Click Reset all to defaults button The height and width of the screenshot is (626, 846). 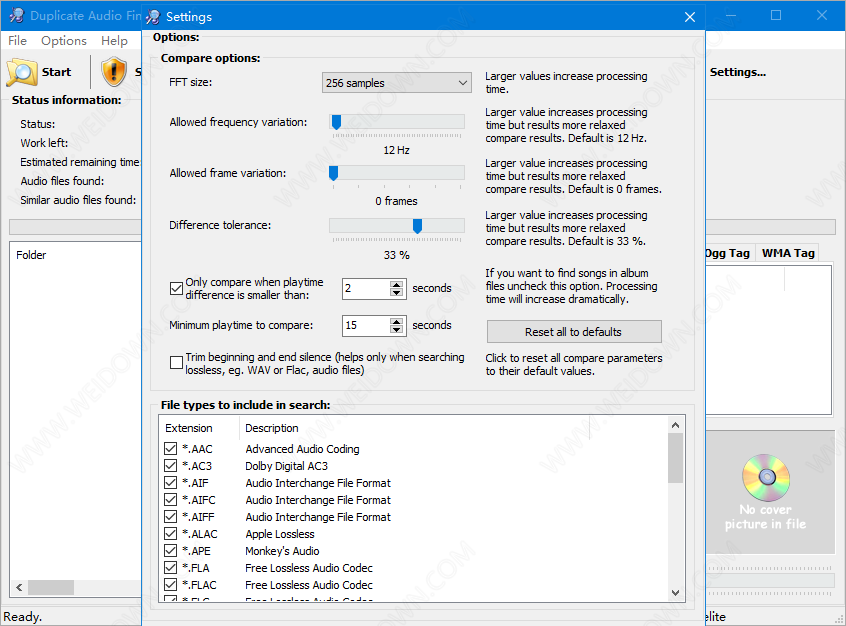[574, 332]
